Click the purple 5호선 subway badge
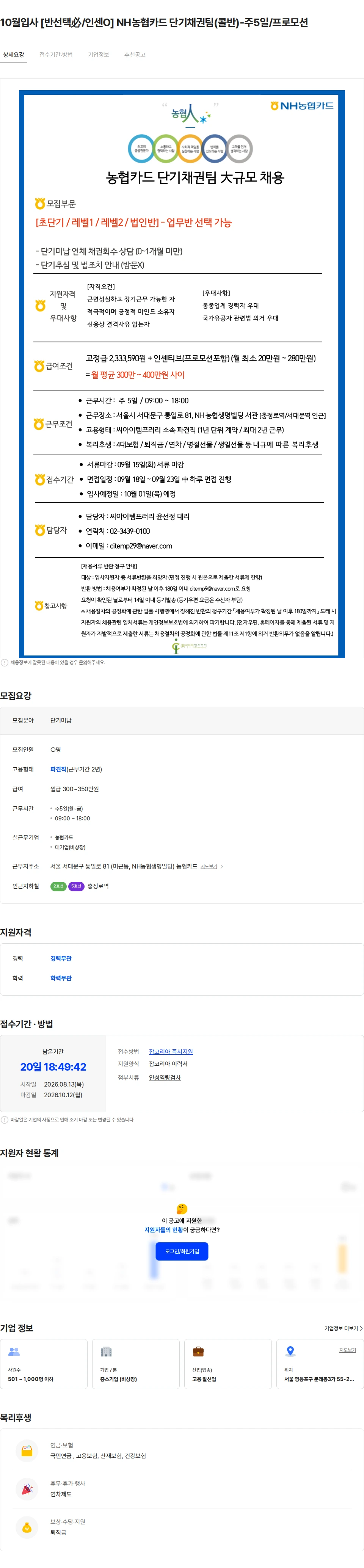Viewport: 364px width, 1568px height. [x=76, y=886]
